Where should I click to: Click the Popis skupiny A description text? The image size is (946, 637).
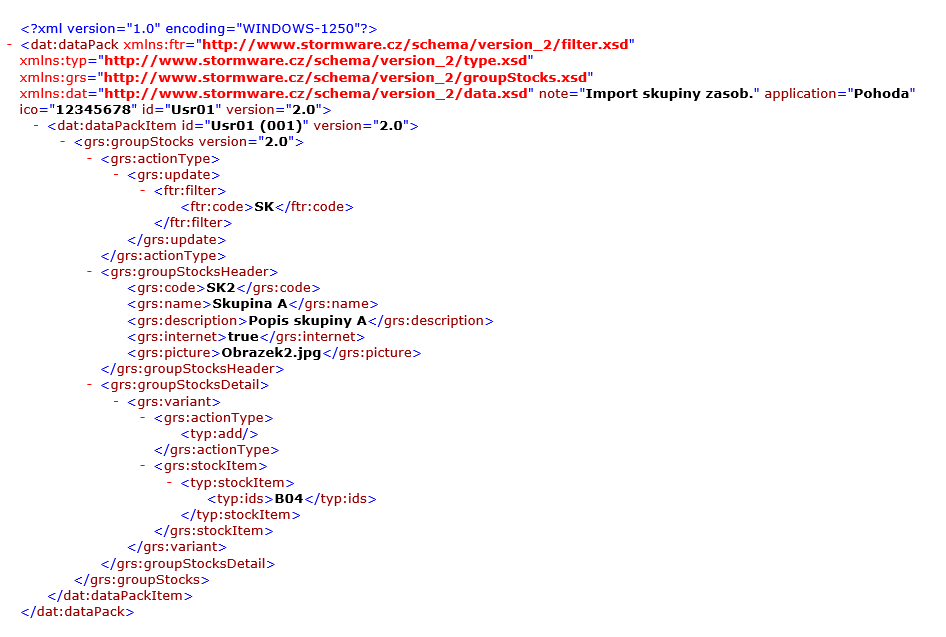click(x=308, y=321)
